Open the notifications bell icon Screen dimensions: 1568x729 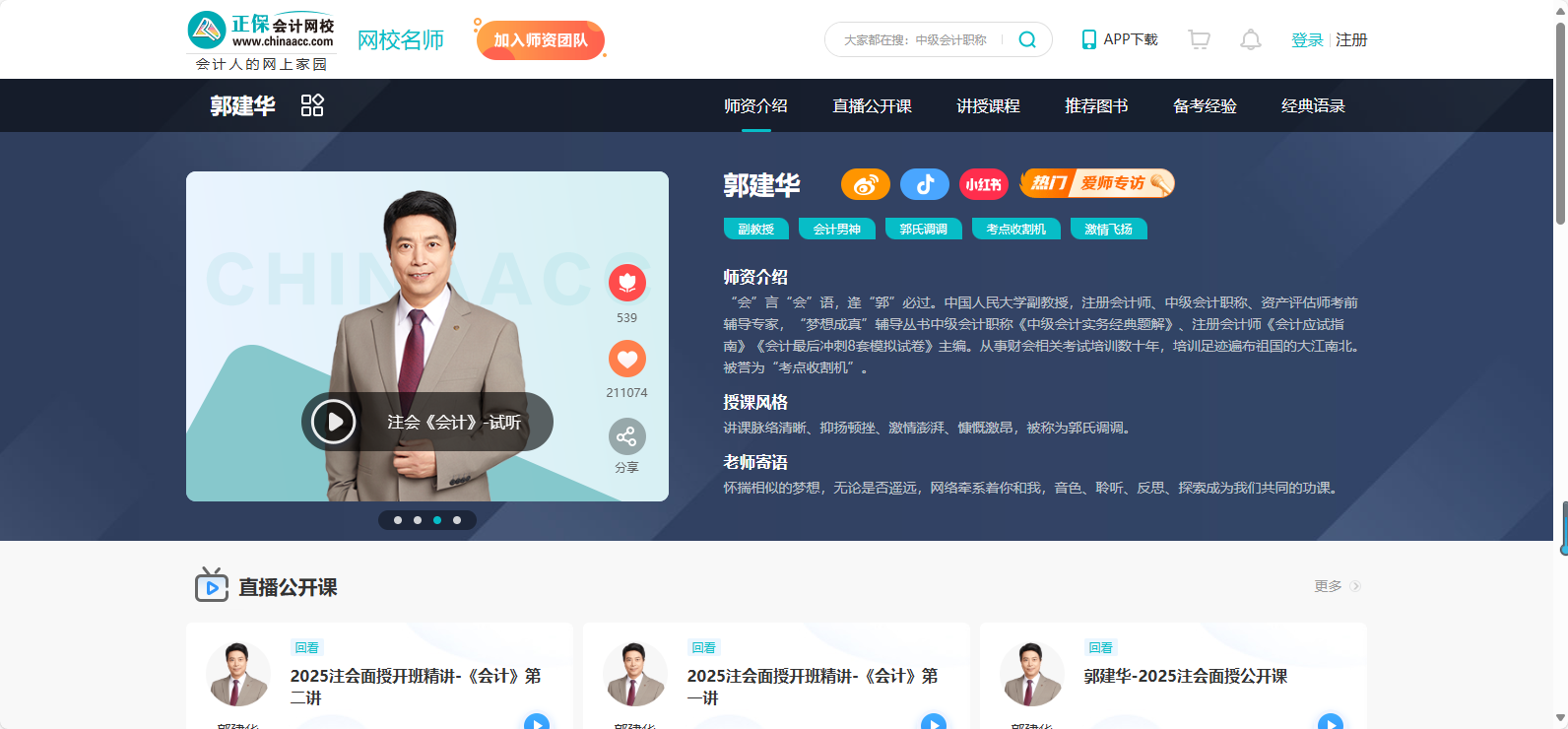[x=1250, y=39]
